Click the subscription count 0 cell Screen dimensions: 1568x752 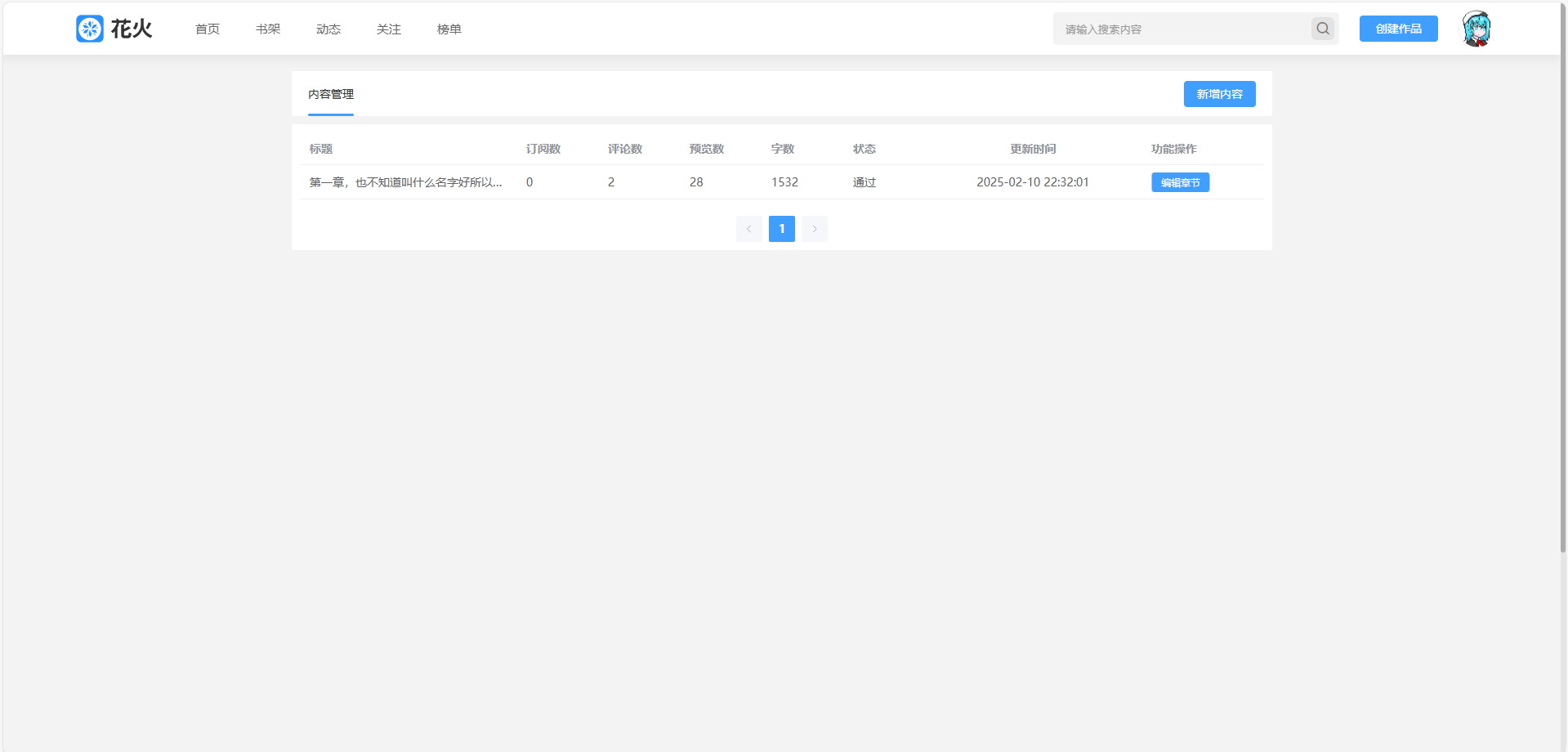click(529, 182)
